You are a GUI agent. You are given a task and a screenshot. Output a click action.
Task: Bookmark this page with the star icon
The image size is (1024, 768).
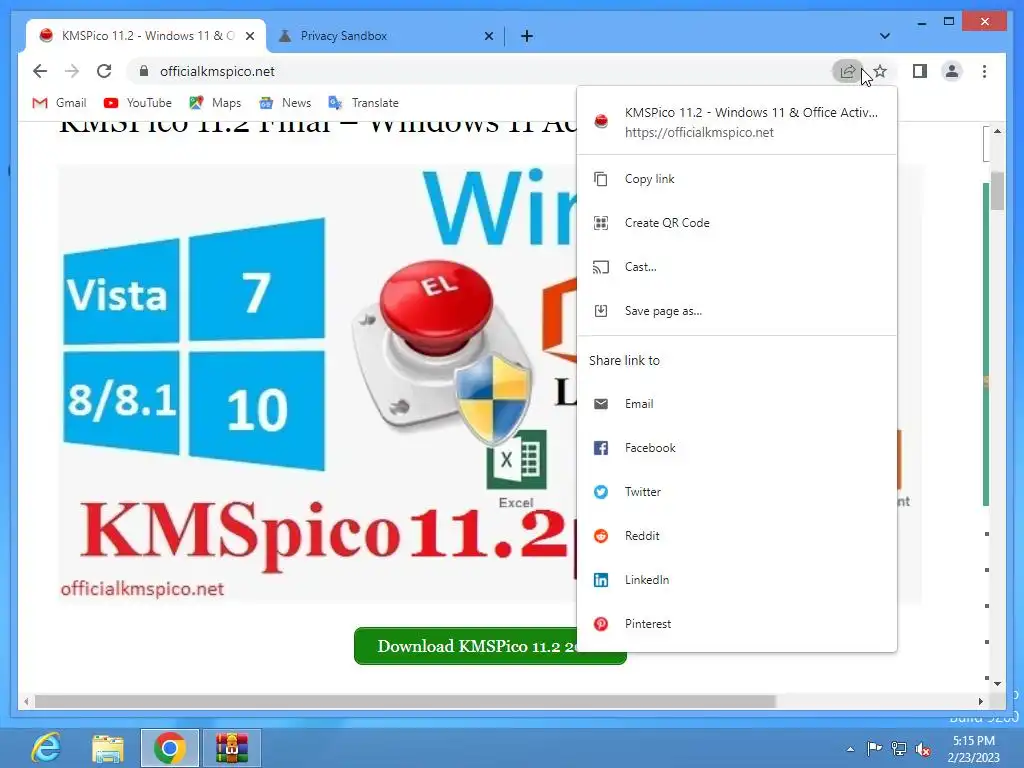(x=880, y=71)
